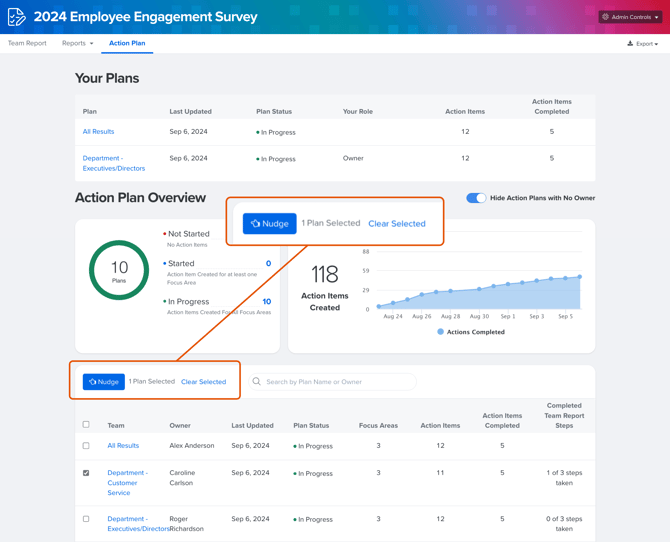Viewport: 670px width, 542px height.
Task: Check the All Results row checkbox
Action: tap(86, 446)
